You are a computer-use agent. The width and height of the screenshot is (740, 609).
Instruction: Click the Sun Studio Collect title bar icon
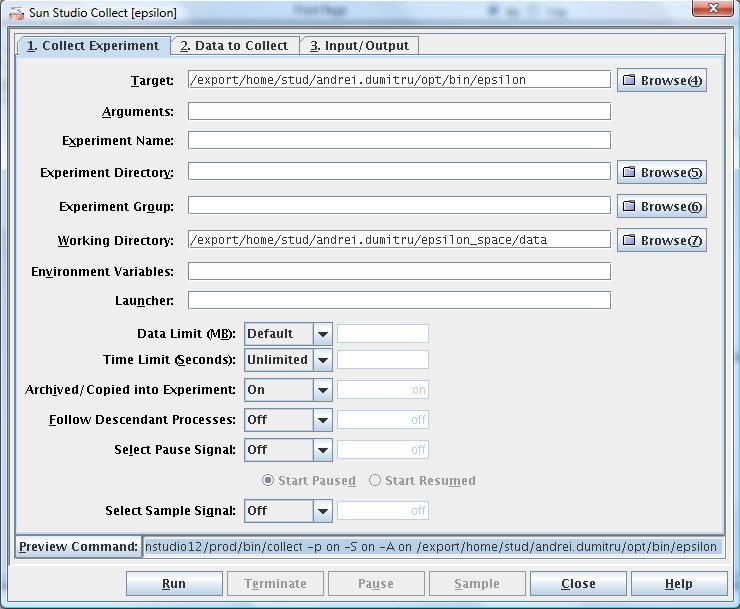click(x=17, y=13)
